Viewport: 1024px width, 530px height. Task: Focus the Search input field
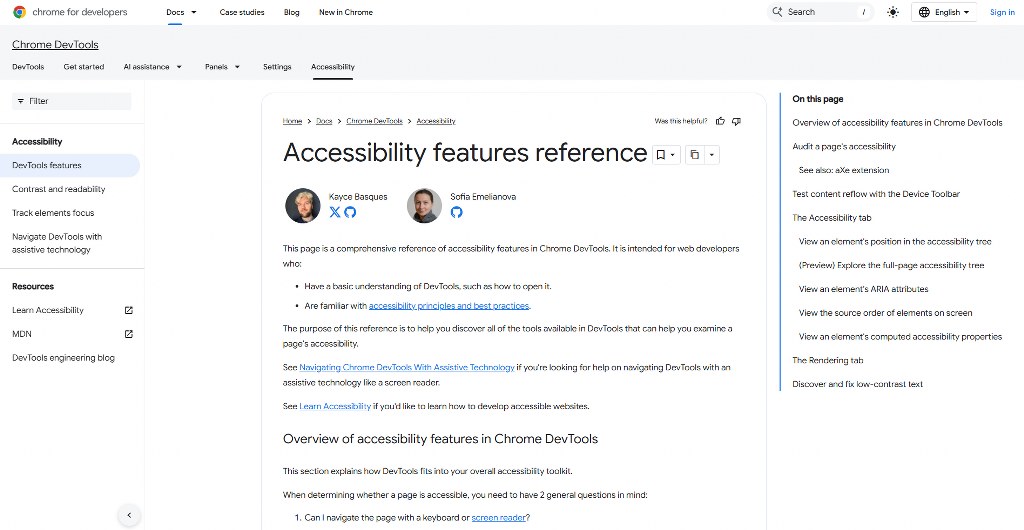pyautogui.click(x=820, y=12)
